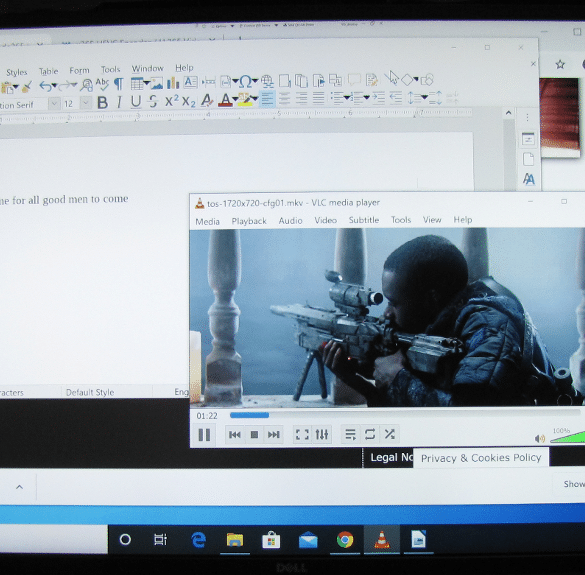Toggle Underline formatting
This screenshot has width=585, height=575.
click(x=136, y=101)
